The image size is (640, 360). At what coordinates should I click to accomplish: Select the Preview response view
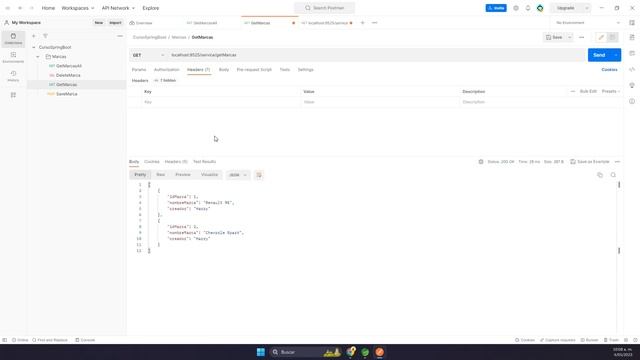[183, 175]
